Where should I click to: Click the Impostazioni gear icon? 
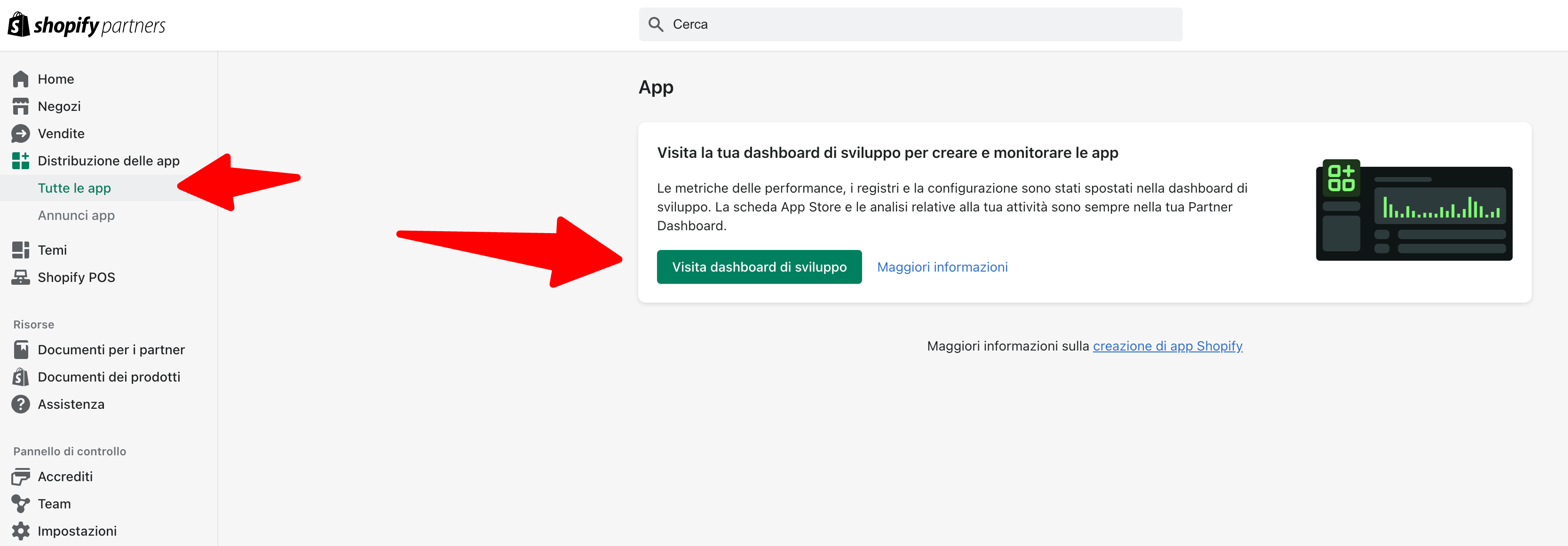21,531
